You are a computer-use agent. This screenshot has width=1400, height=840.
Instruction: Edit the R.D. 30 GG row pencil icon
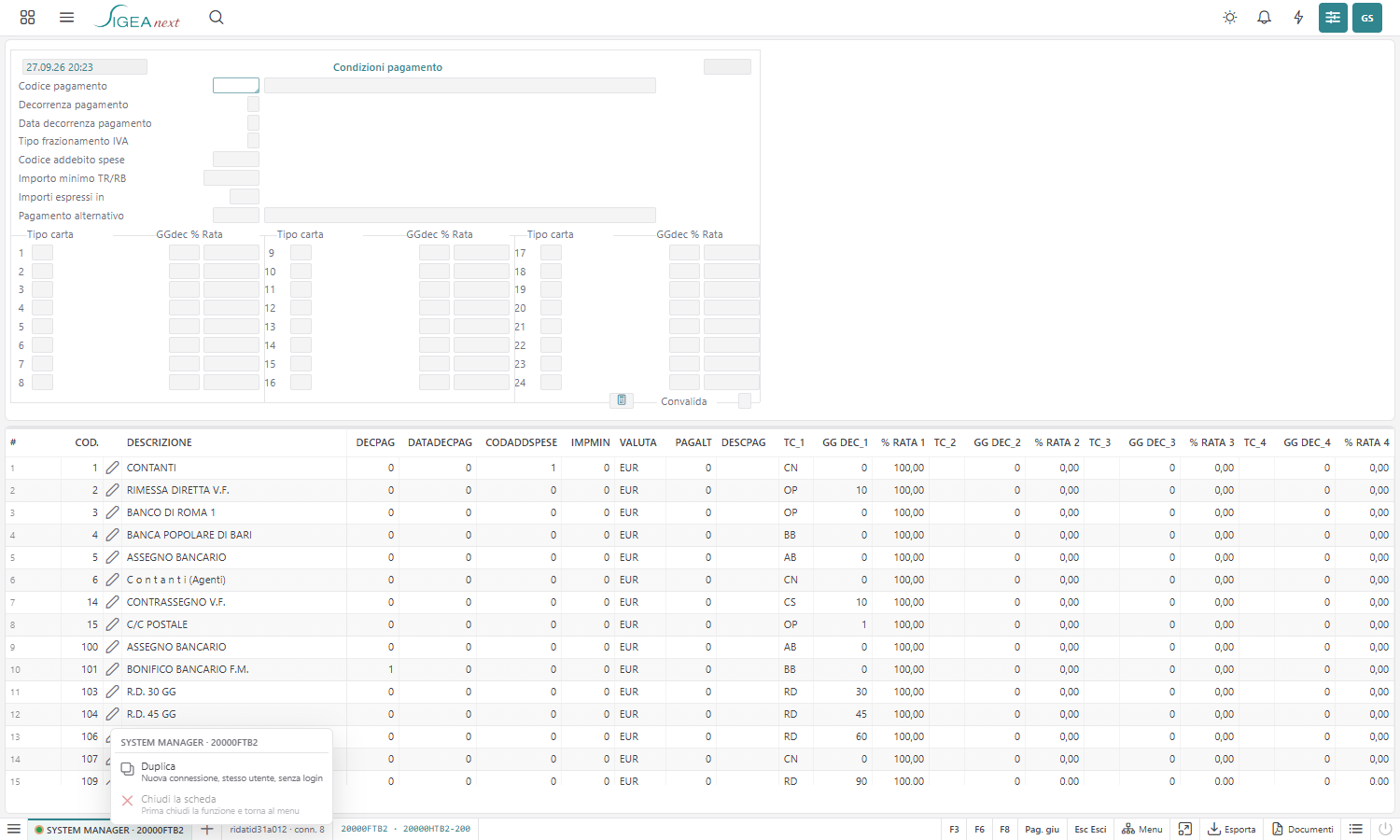pyautogui.click(x=112, y=692)
